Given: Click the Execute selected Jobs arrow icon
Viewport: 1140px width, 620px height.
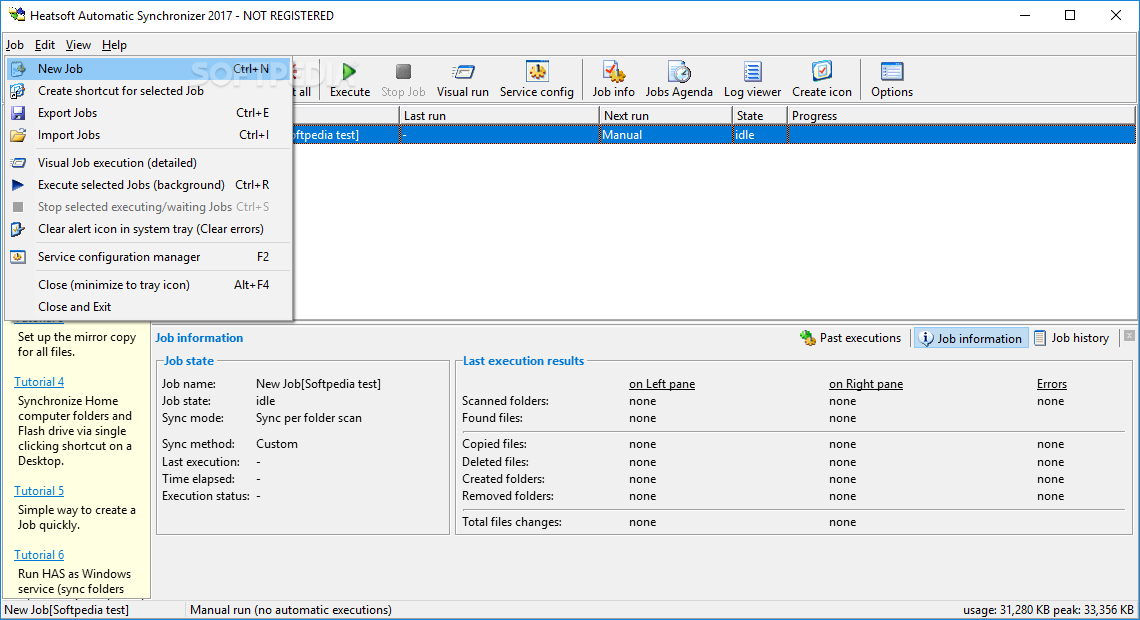Looking at the screenshot, I should 18,185.
